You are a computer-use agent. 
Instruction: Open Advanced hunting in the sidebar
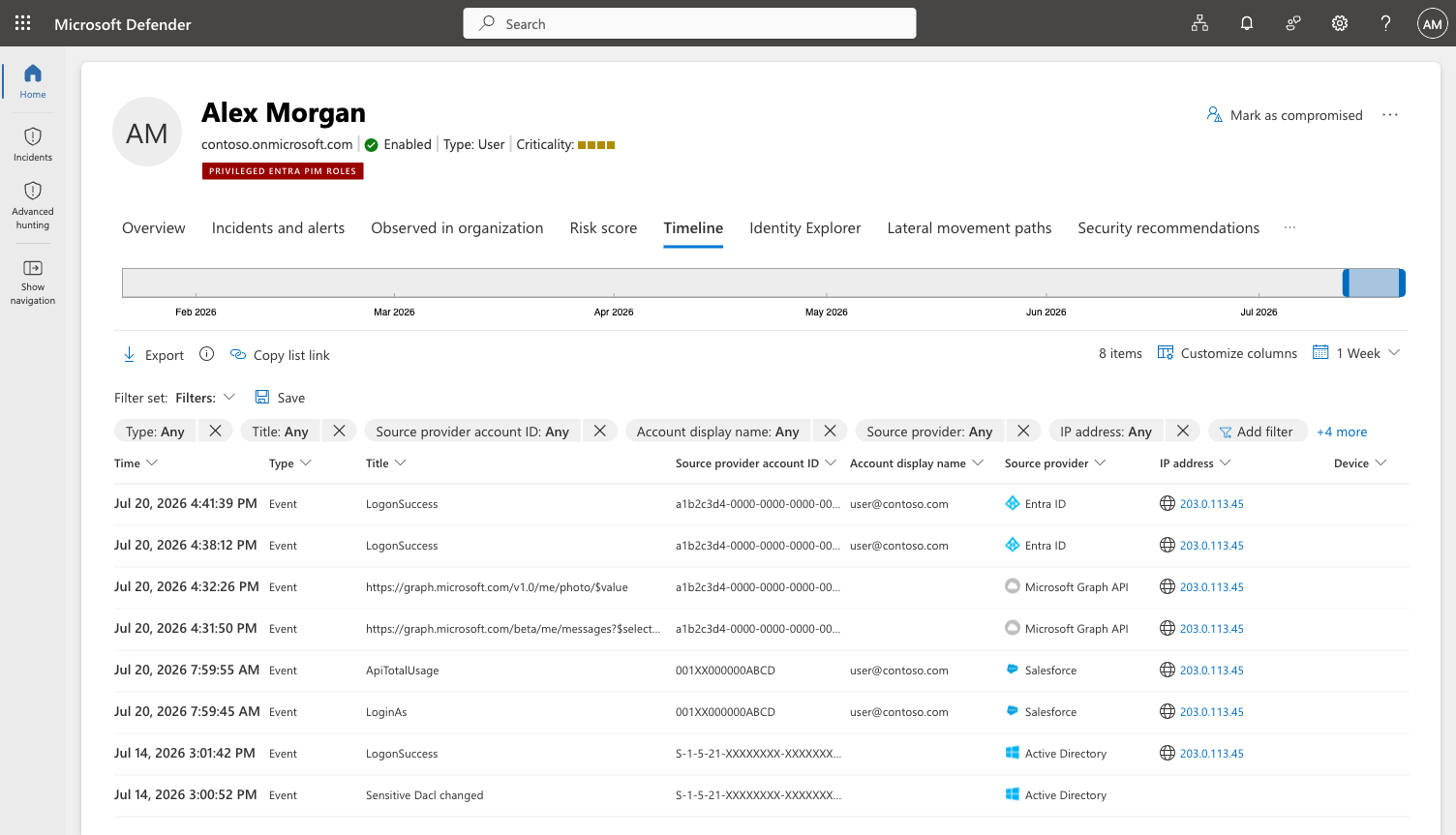click(x=33, y=205)
